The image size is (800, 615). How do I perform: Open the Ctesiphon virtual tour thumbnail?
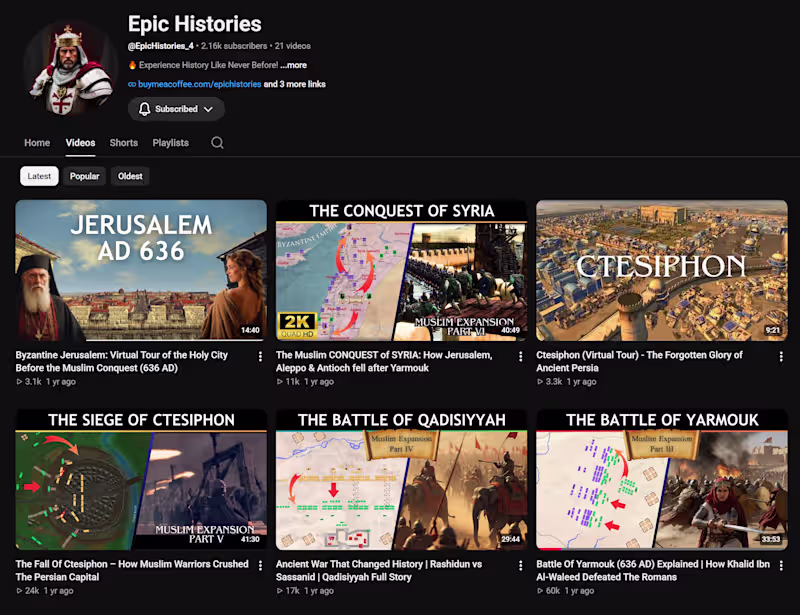coord(662,270)
